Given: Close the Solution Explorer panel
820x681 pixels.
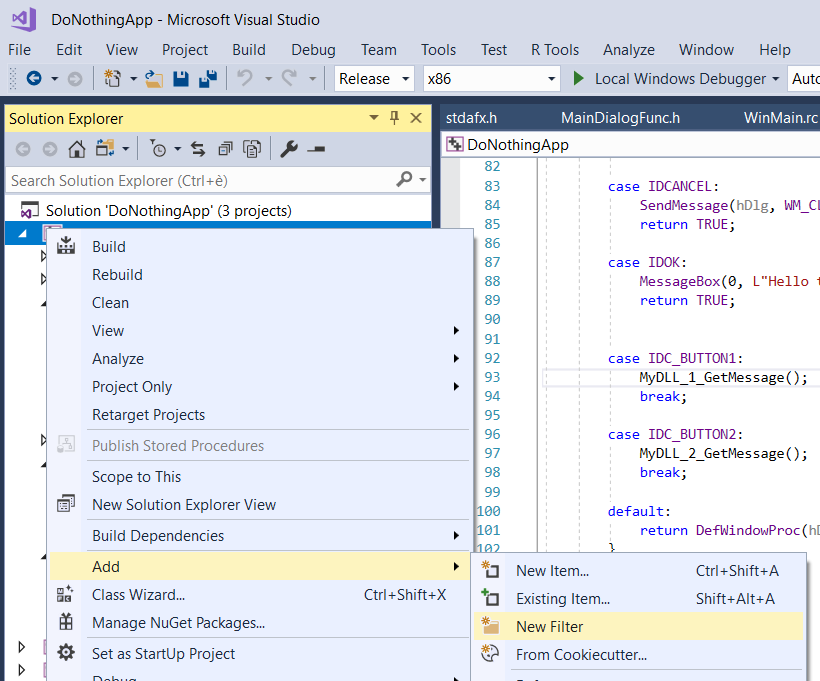Looking at the screenshot, I should tap(416, 118).
